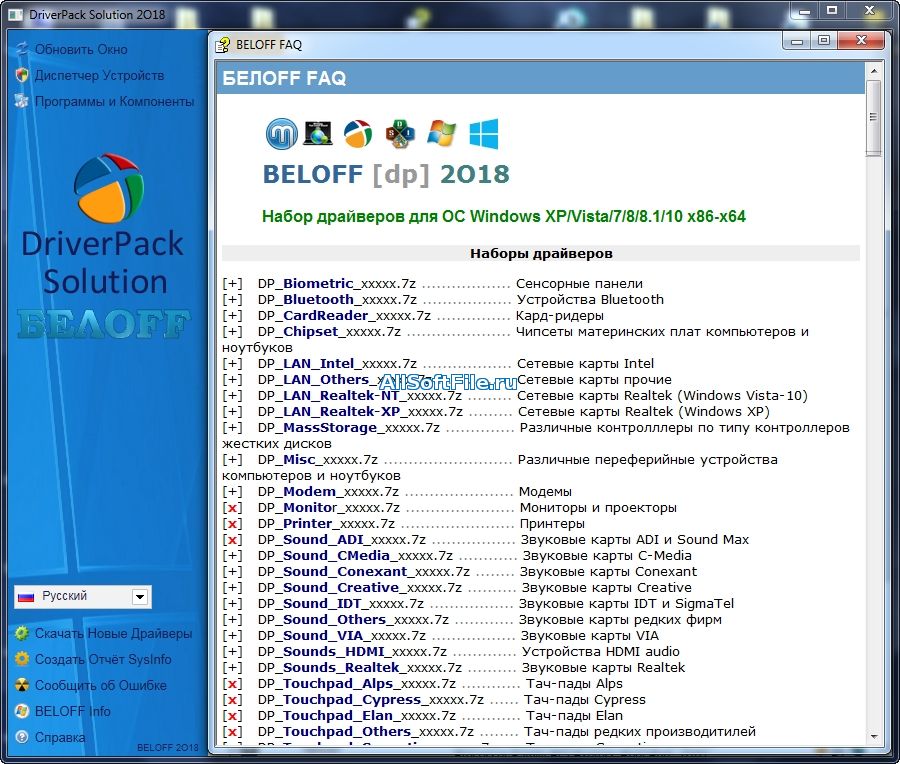Toggle [x] marker for DP_Touchpad_Others row
900x764 pixels.
(x=232, y=732)
